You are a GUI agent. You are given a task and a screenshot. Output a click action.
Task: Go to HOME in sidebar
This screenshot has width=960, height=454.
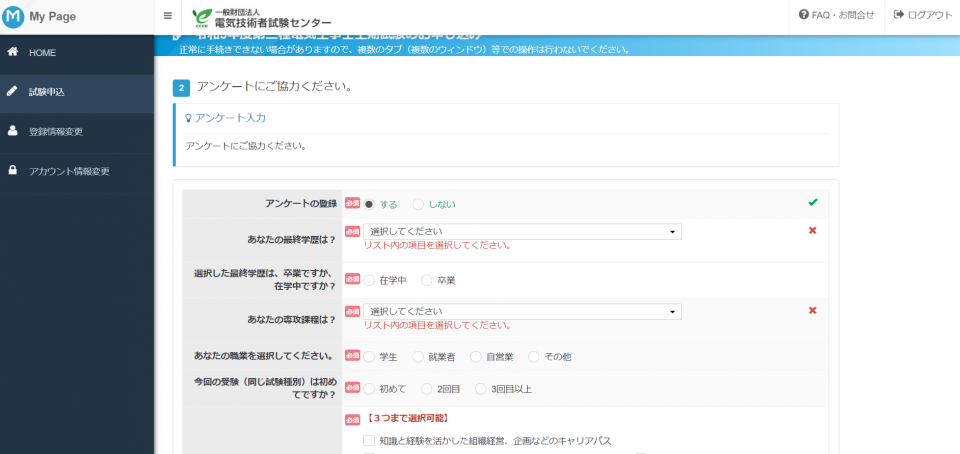pos(42,52)
